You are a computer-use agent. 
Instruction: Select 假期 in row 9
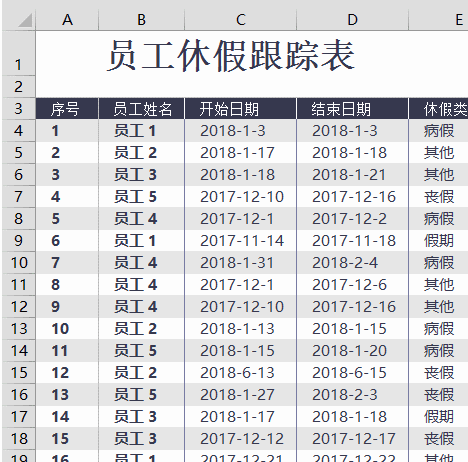(438, 241)
